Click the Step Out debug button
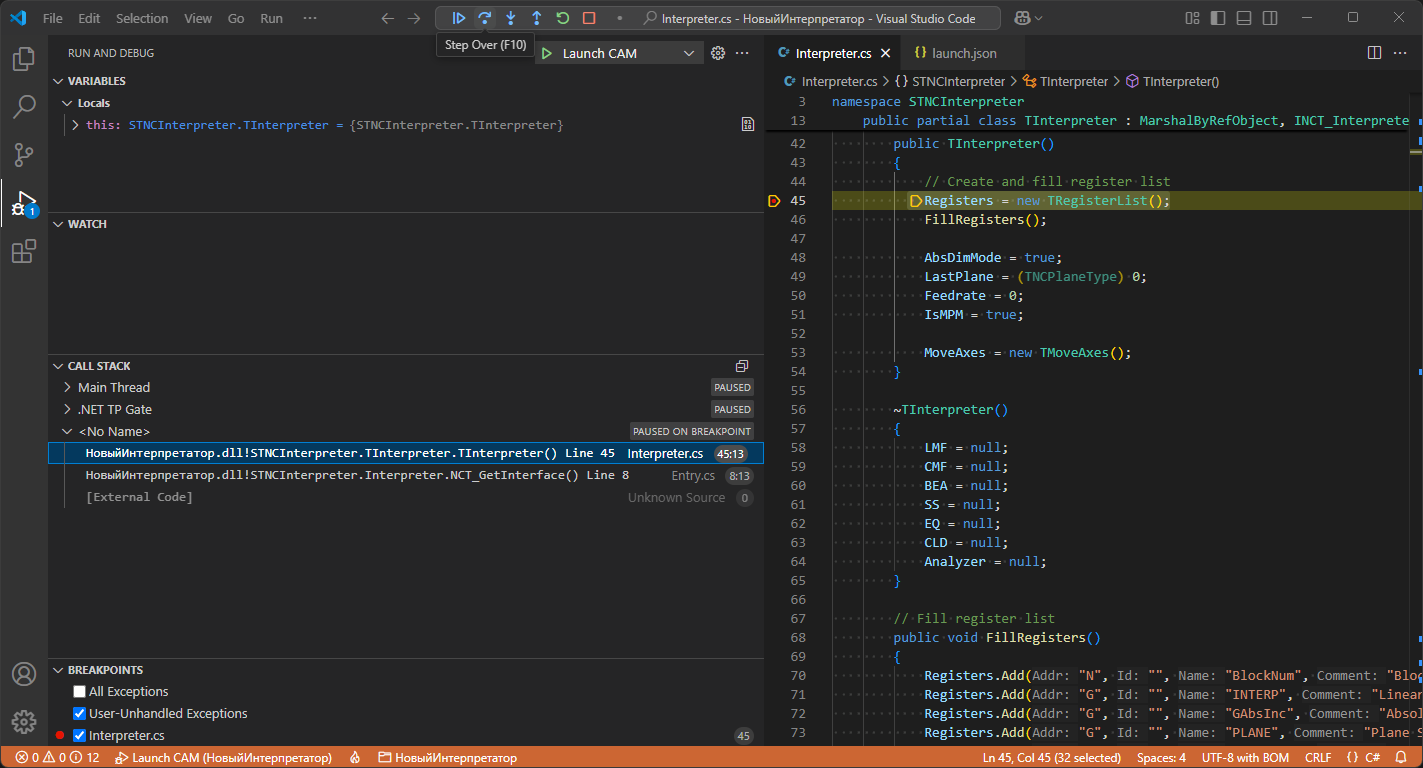This screenshot has height=768, width=1423. (537, 18)
